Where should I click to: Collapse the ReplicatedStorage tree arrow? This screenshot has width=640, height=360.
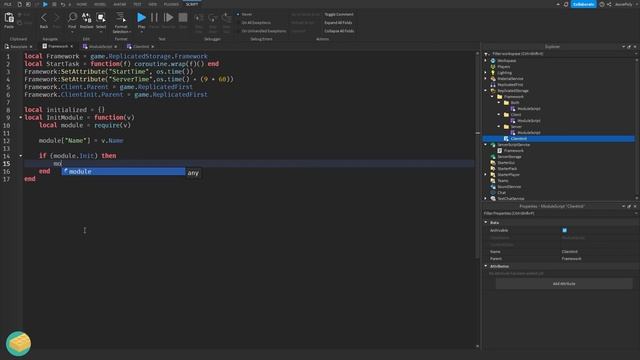pos(486,91)
